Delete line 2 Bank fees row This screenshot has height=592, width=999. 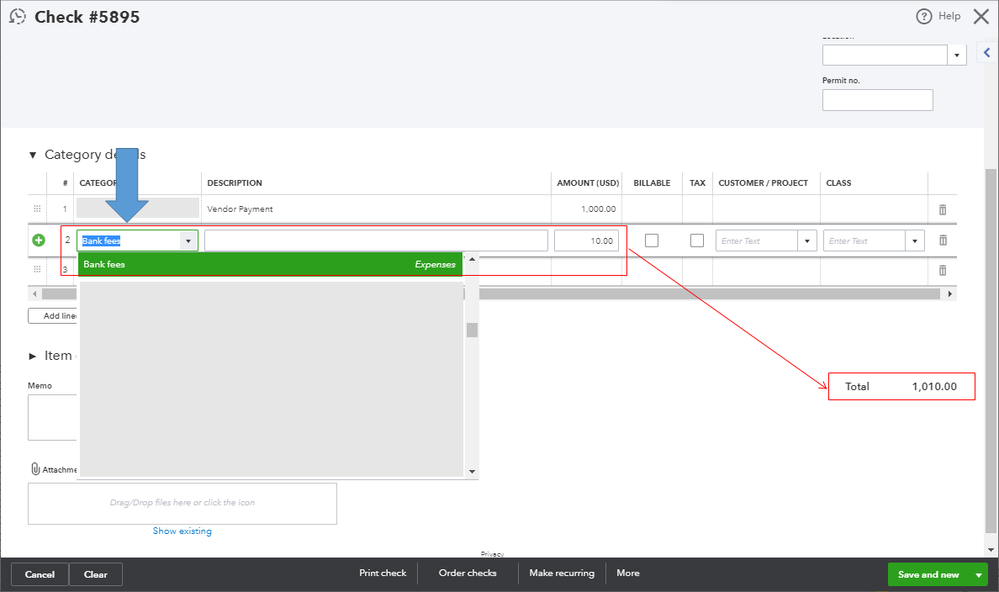pyautogui.click(x=942, y=240)
